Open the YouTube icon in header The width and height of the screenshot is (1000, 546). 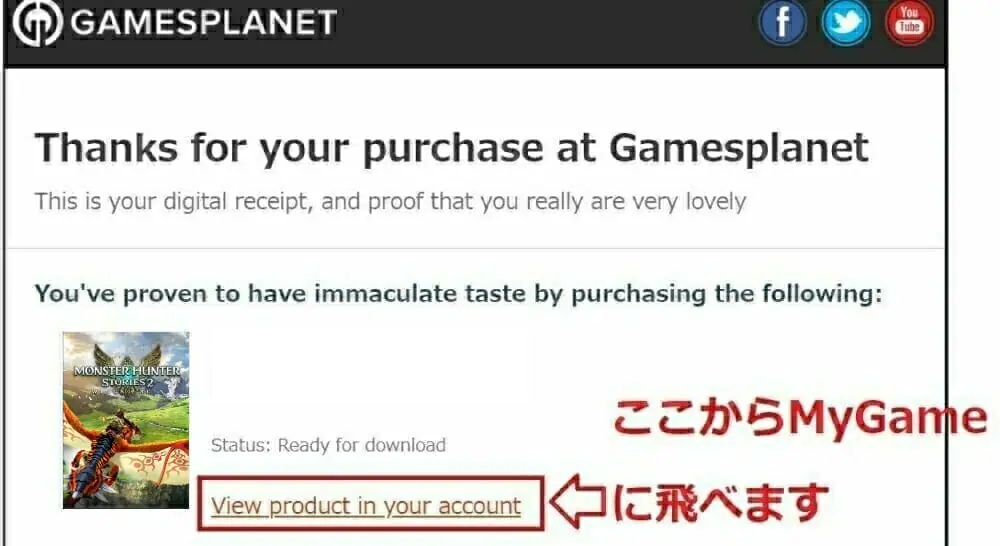click(x=909, y=22)
